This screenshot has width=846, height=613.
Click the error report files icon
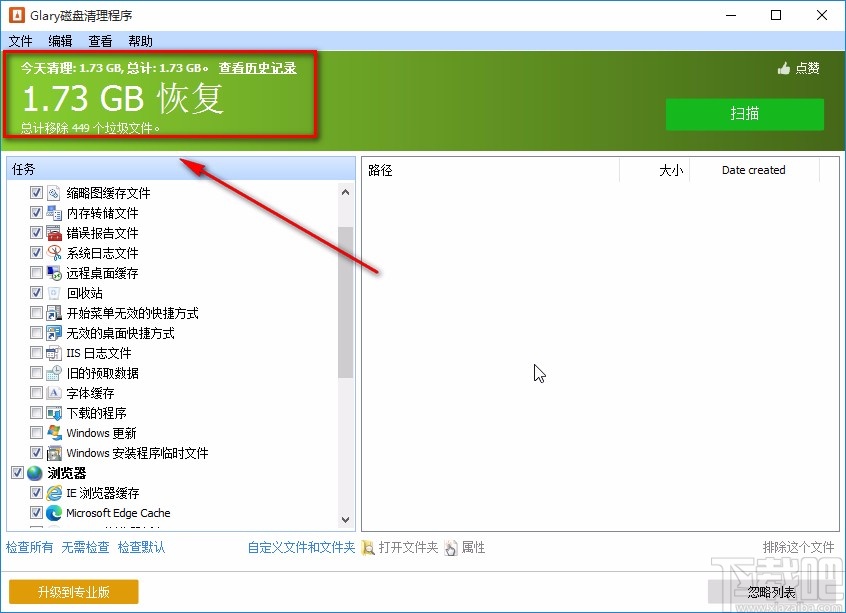click(53, 233)
